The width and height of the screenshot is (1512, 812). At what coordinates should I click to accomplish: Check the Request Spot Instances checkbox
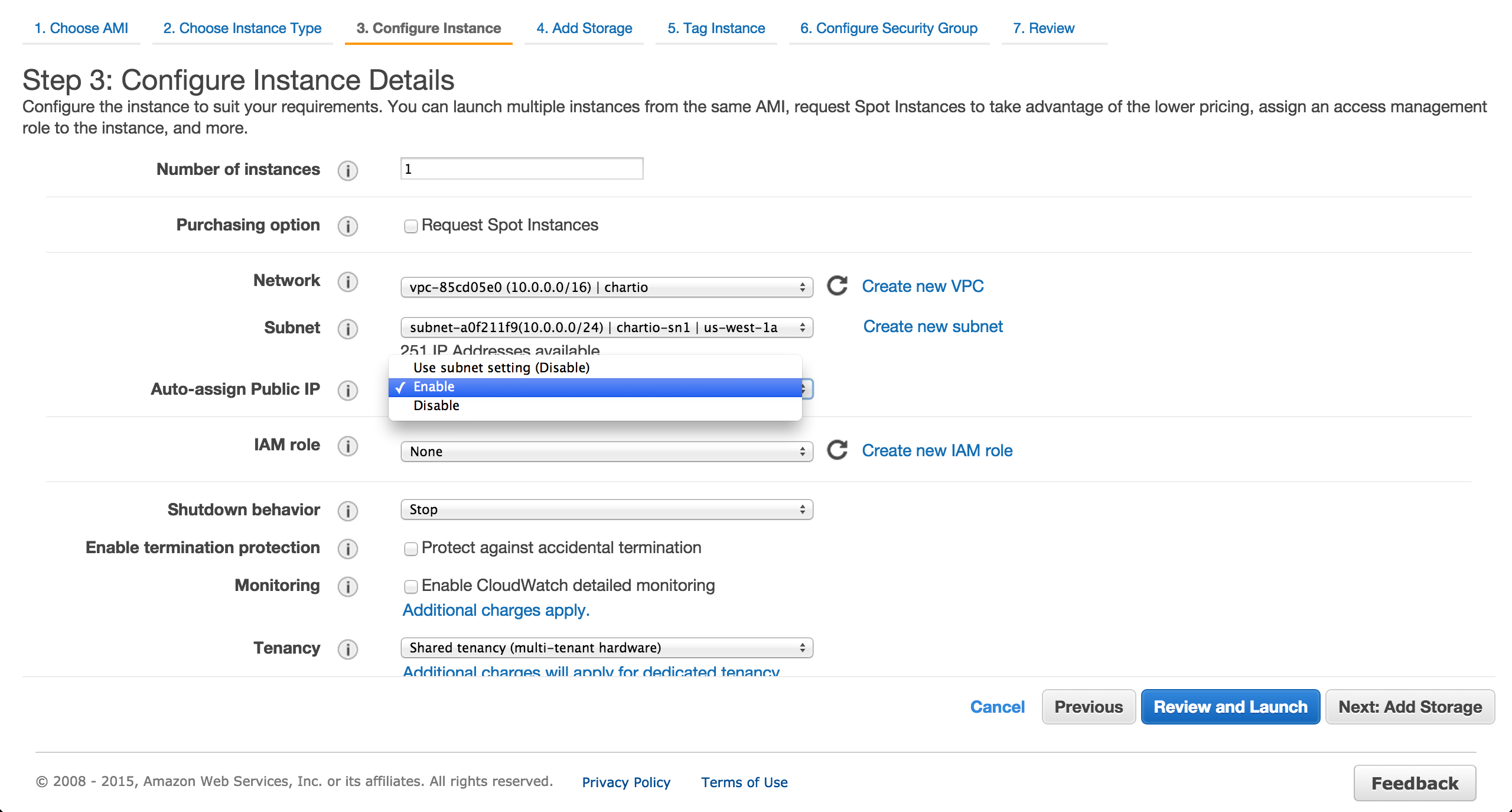[410, 226]
